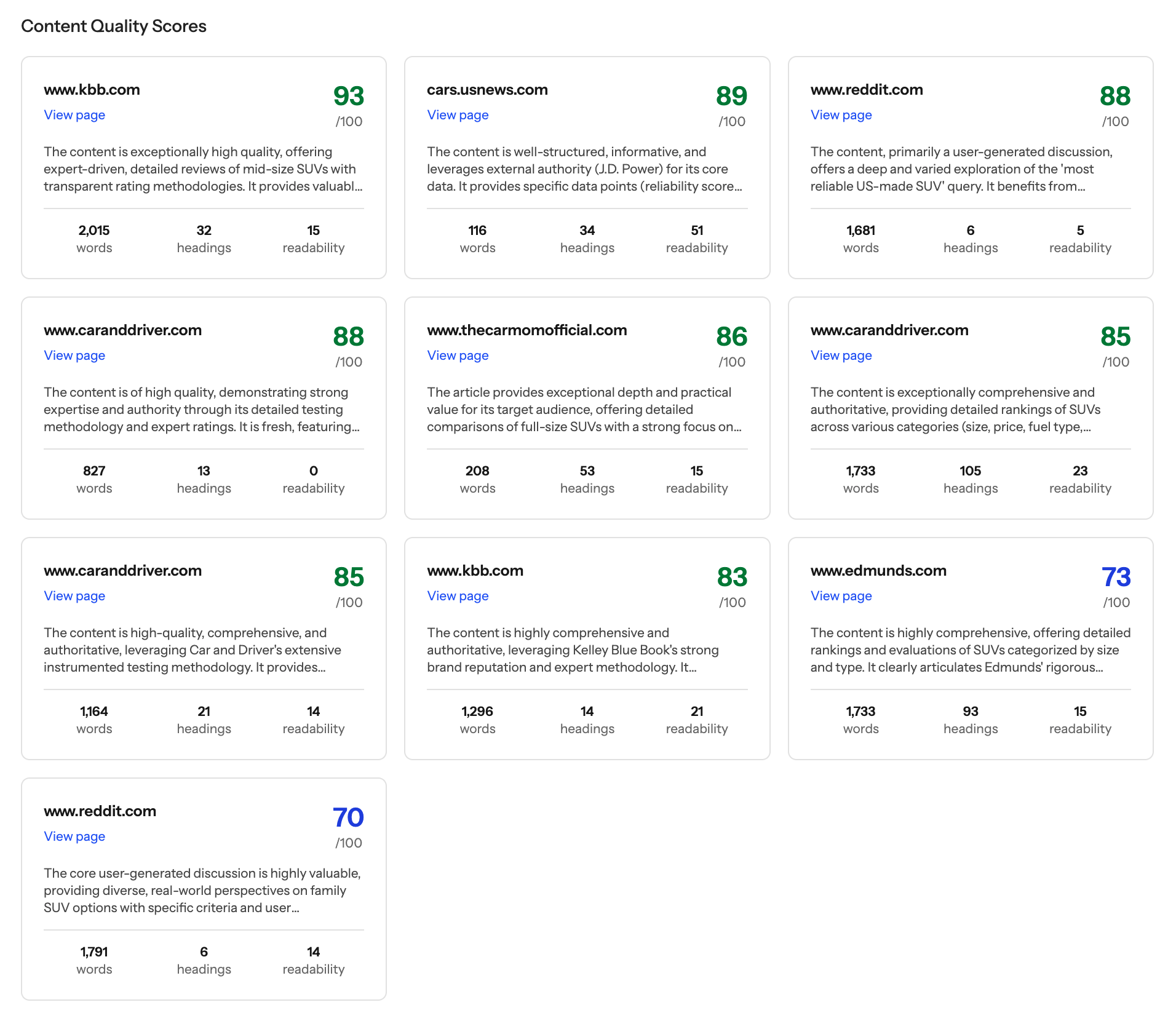Click description mentioning J.D. Power authority
Viewport: 1176px width, 1021px height.
pyautogui.click(x=584, y=169)
